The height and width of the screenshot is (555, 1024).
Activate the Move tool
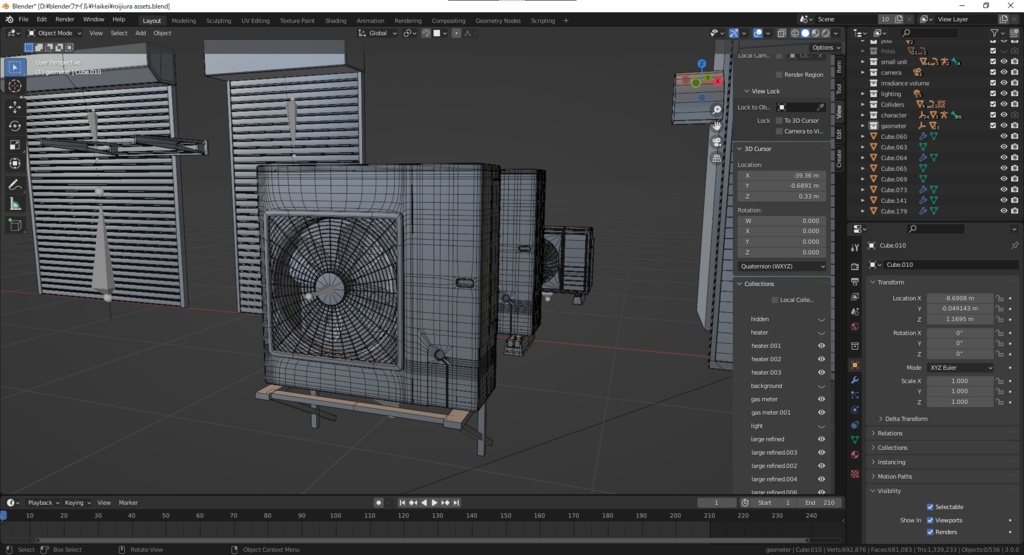coord(14,106)
